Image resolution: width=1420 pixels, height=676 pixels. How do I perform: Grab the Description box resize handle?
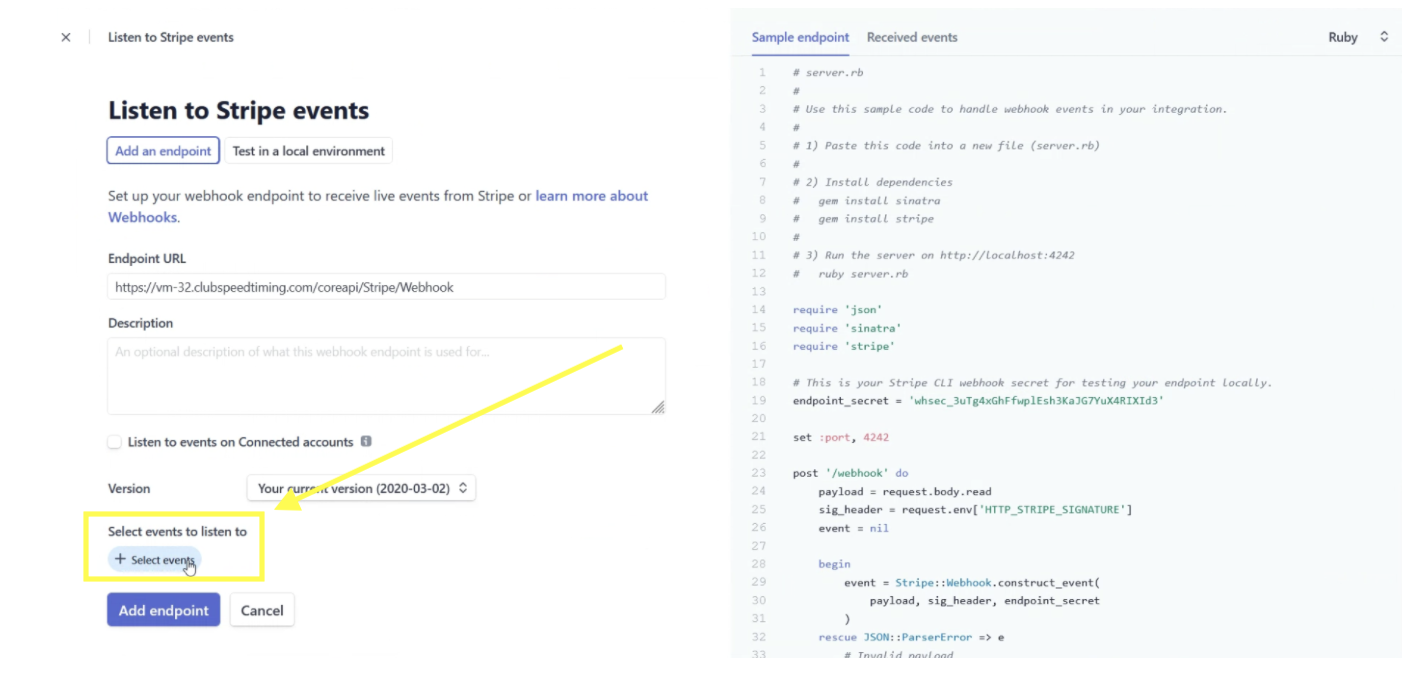tap(658, 407)
